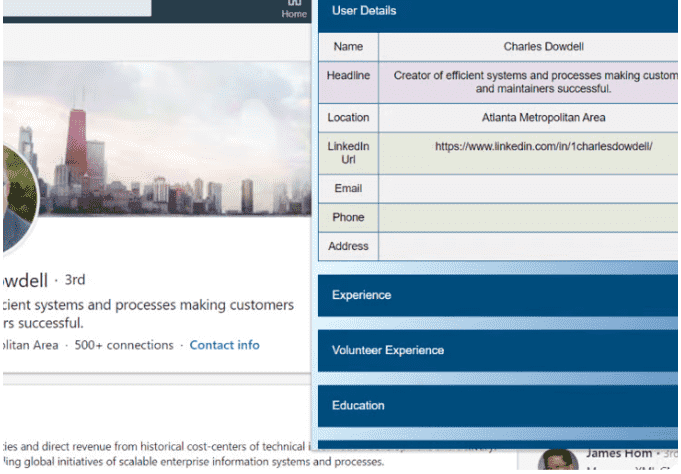
Task: Click the LinkedIn URL value in table
Action: (x=543, y=146)
